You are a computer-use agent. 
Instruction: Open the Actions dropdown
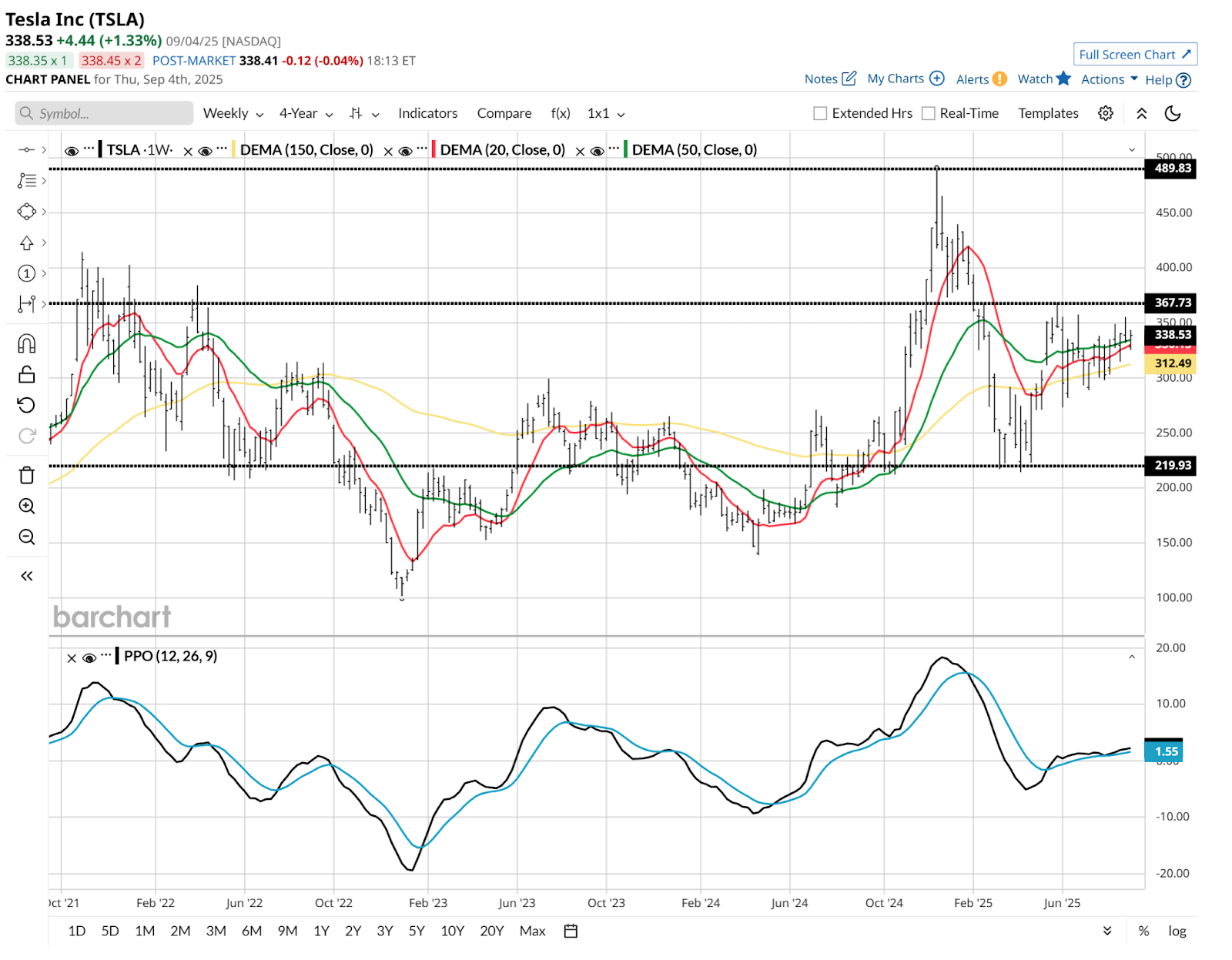(x=1109, y=79)
